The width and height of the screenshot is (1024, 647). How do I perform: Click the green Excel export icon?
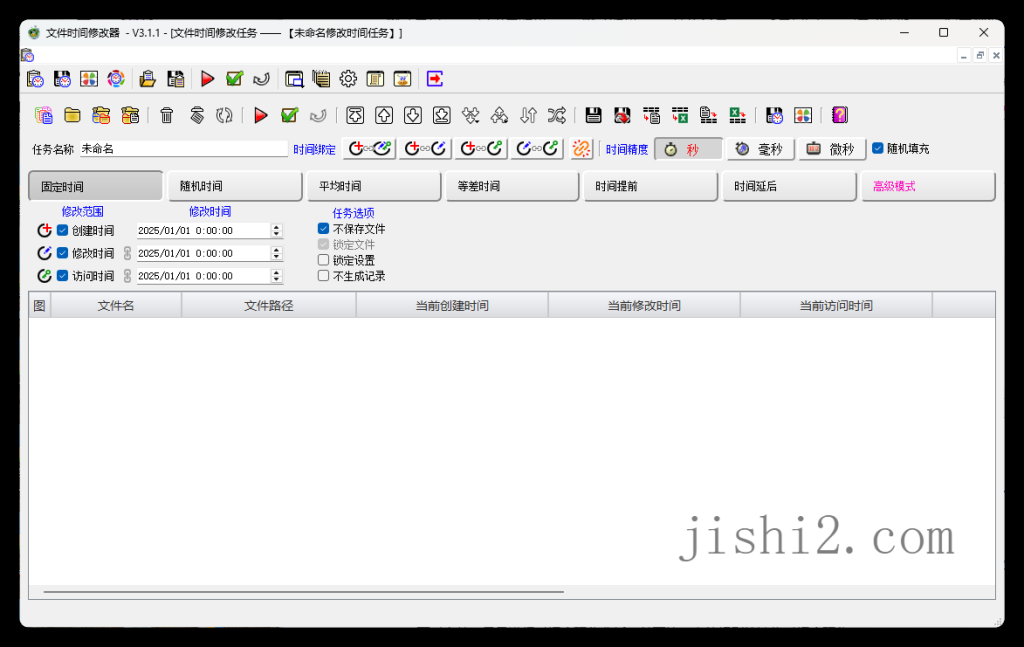point(737,116)
